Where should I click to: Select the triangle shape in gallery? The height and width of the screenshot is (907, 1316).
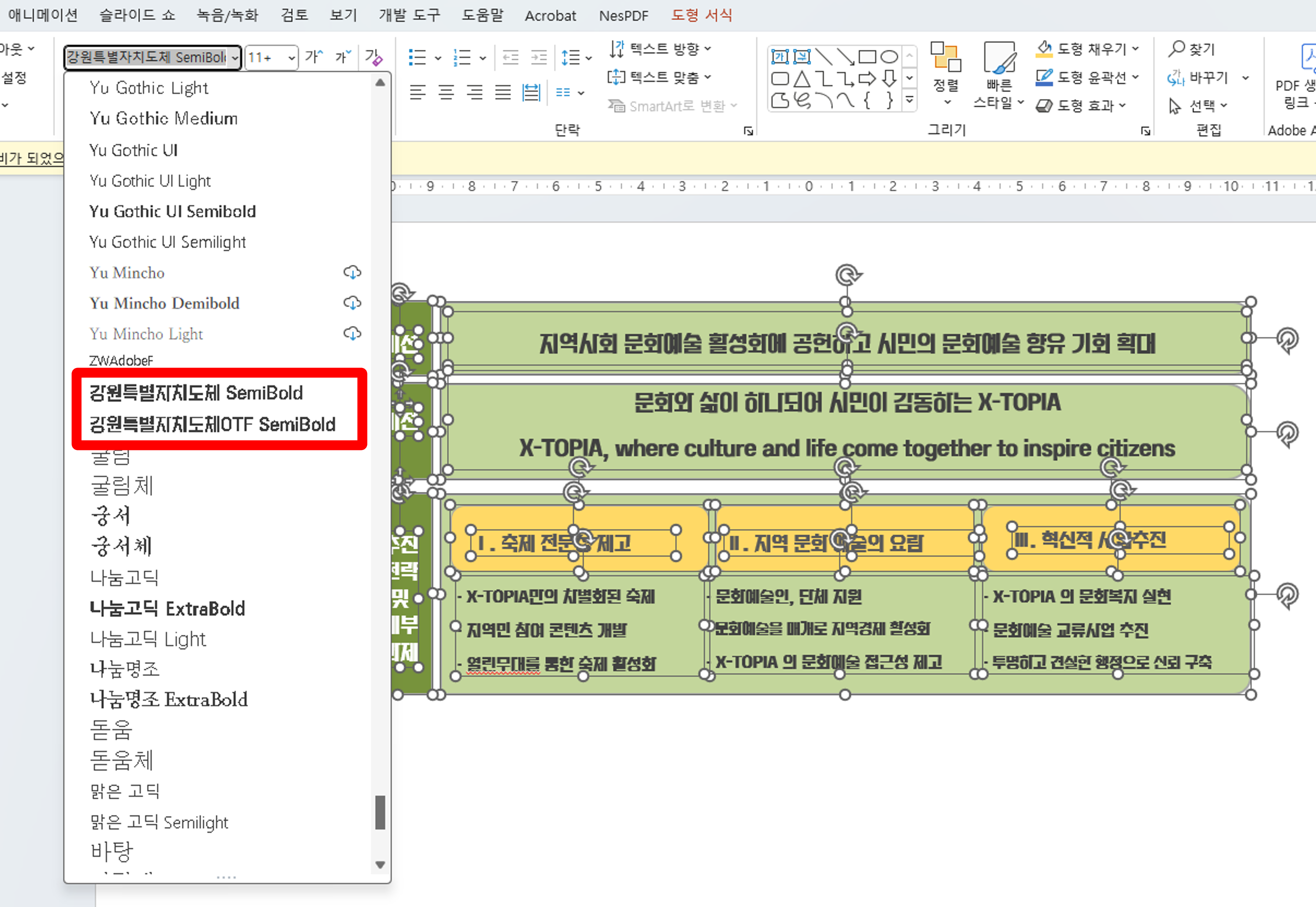802,78
